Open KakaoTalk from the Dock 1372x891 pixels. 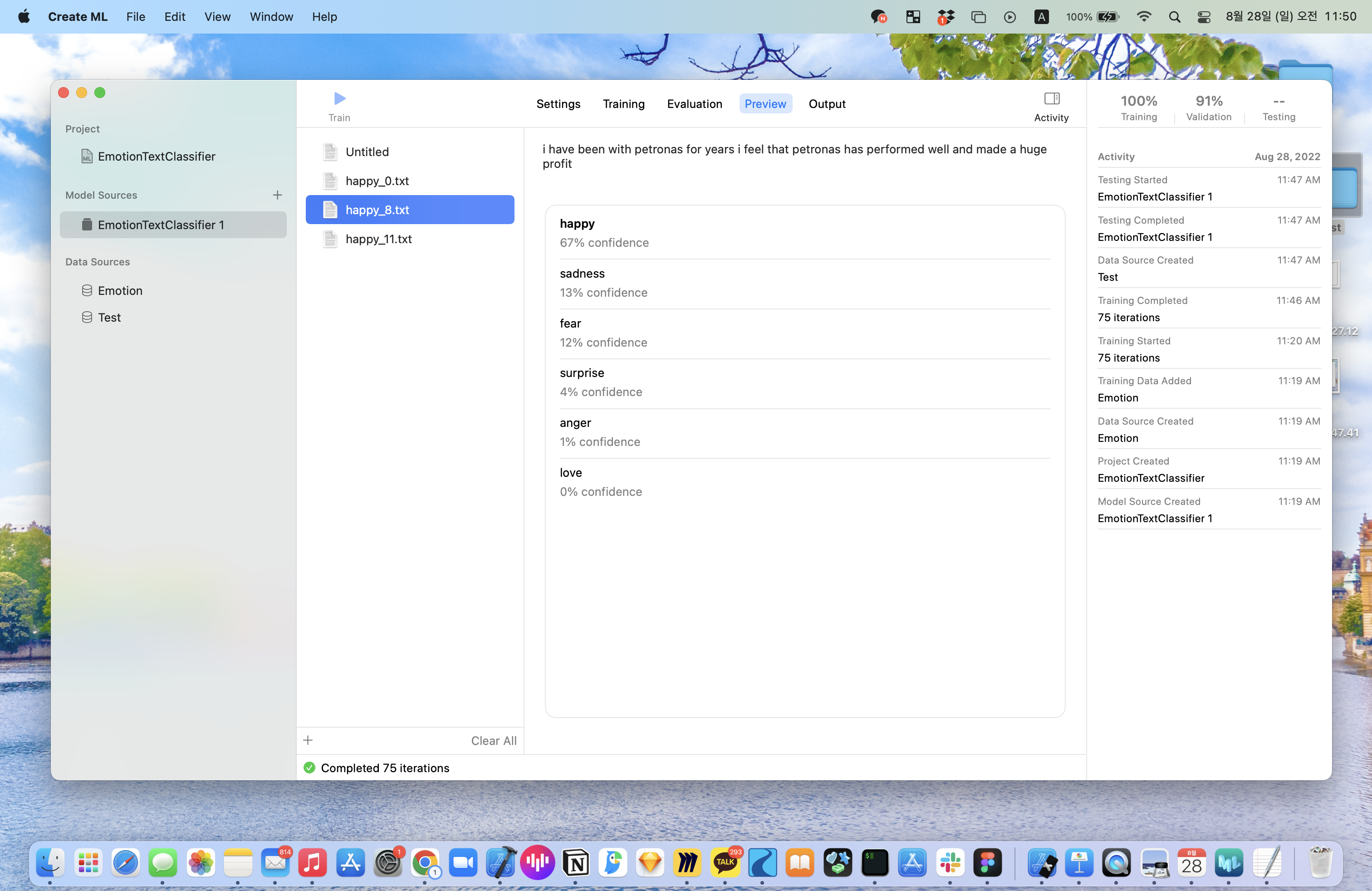(x=725, y=863)
